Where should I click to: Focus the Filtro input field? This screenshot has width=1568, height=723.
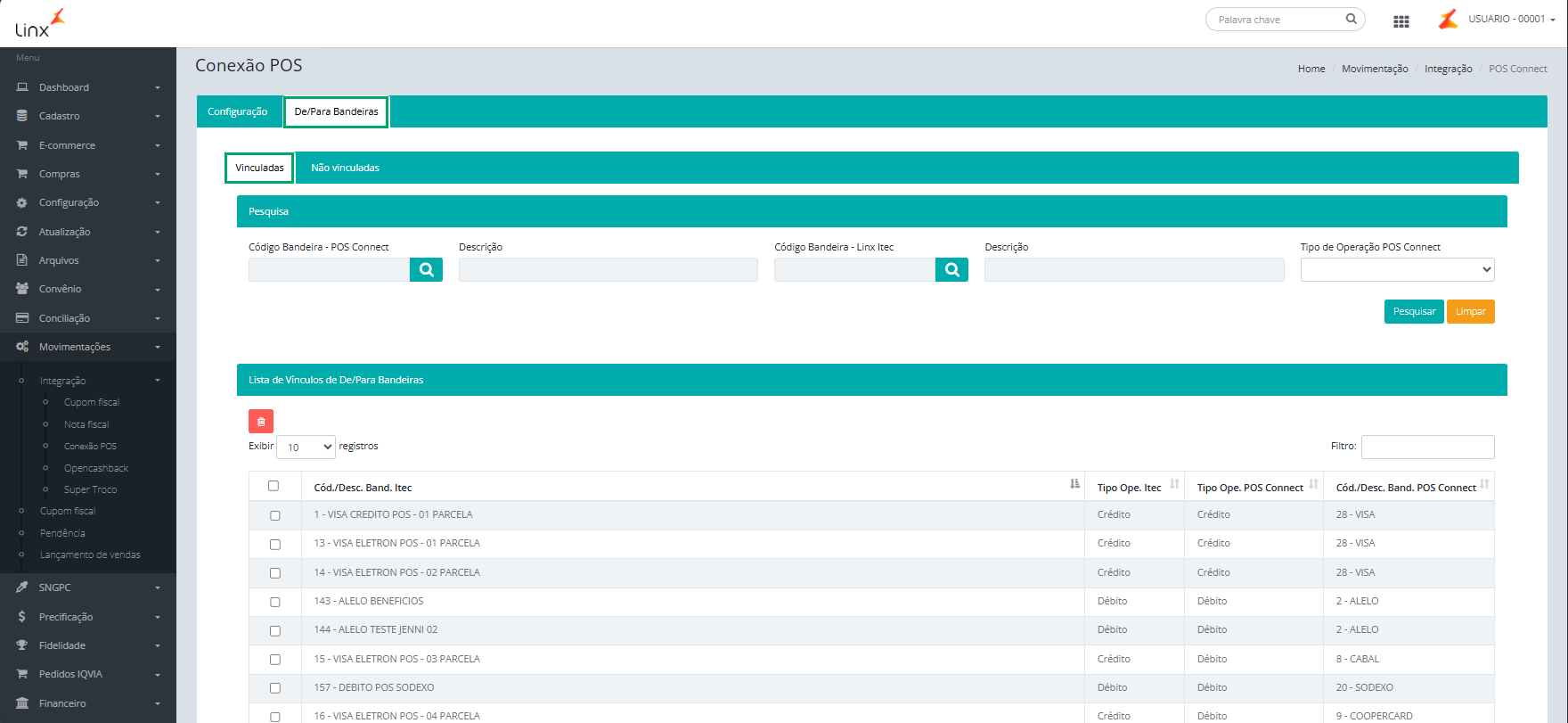[x=1427, y=447]
